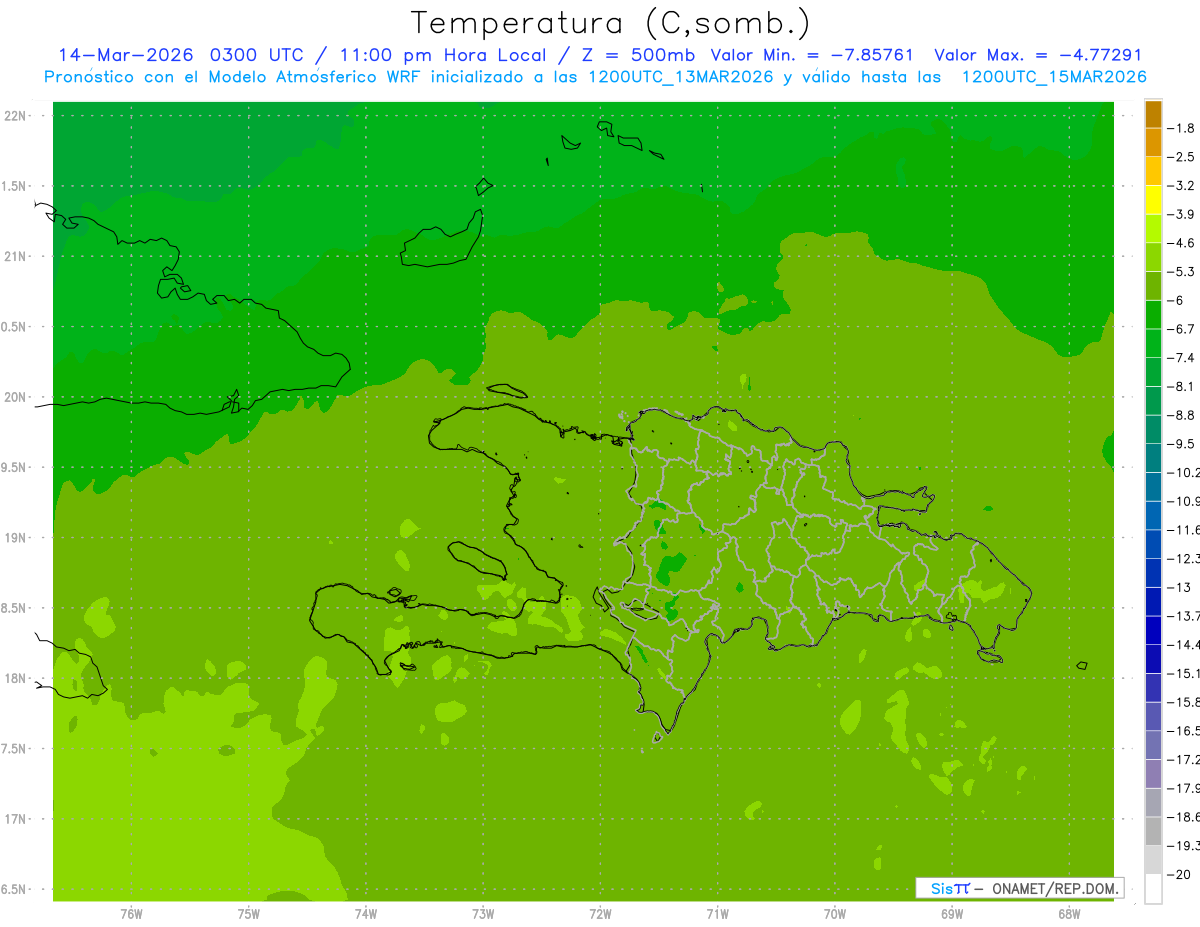This screenshot has height=927, width=1200.
Task: Click the 'ONAMET/REP.DOM.' credit label
Action: pos(1054,888)
